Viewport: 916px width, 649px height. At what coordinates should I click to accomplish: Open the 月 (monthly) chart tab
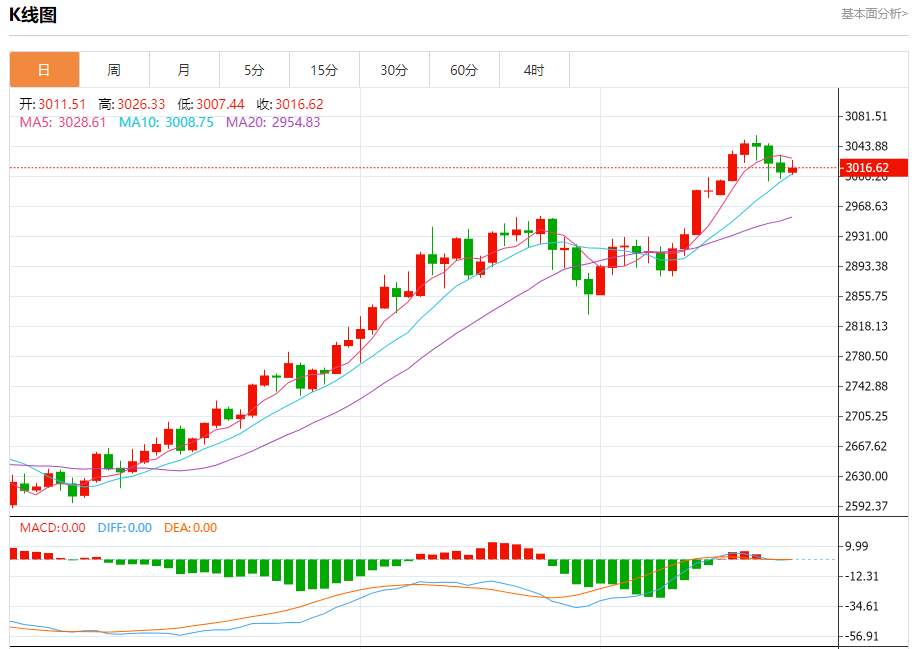click(184, 70)
